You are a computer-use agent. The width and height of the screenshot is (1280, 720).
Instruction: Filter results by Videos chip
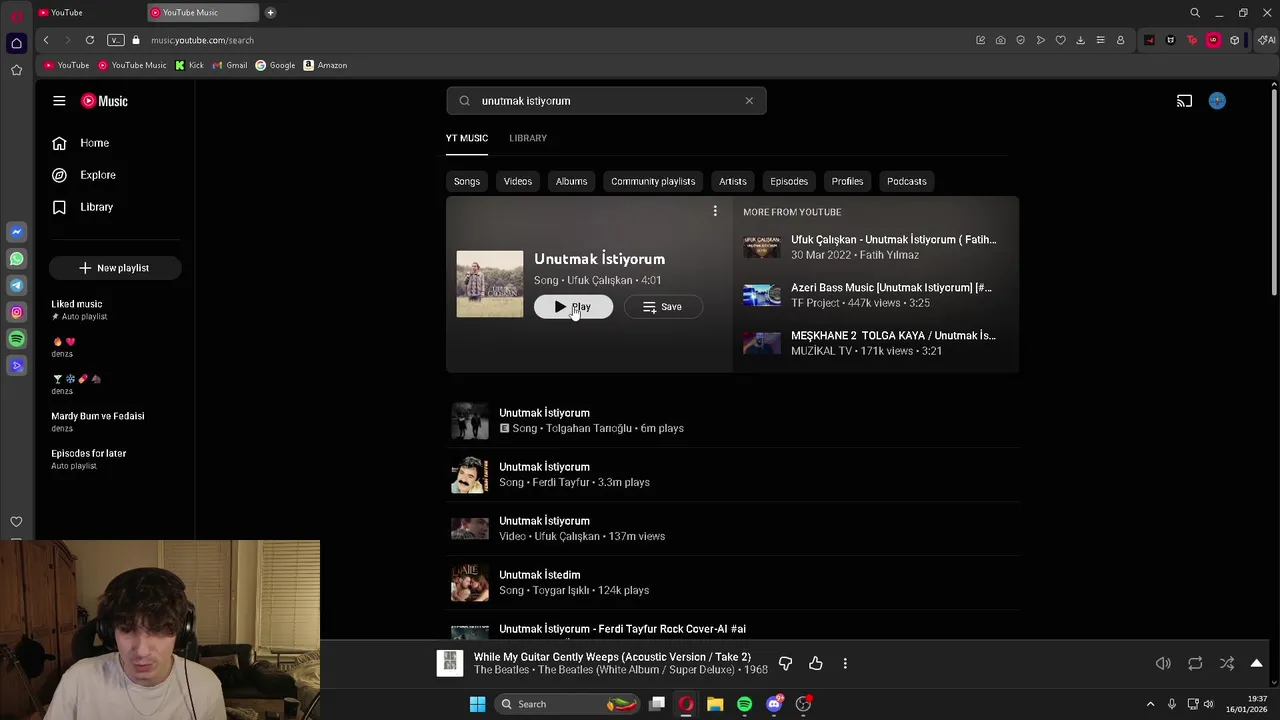coord(518,181)
